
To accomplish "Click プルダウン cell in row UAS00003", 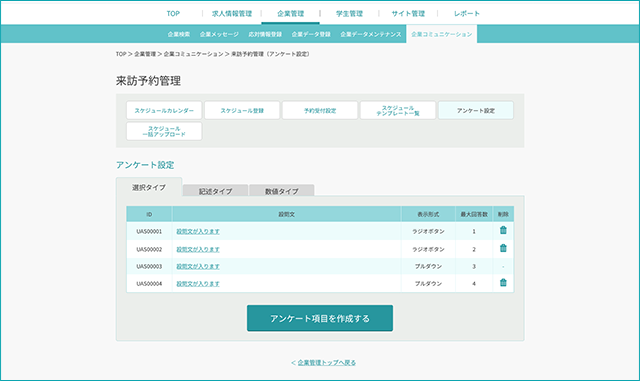I will point(428,266).
